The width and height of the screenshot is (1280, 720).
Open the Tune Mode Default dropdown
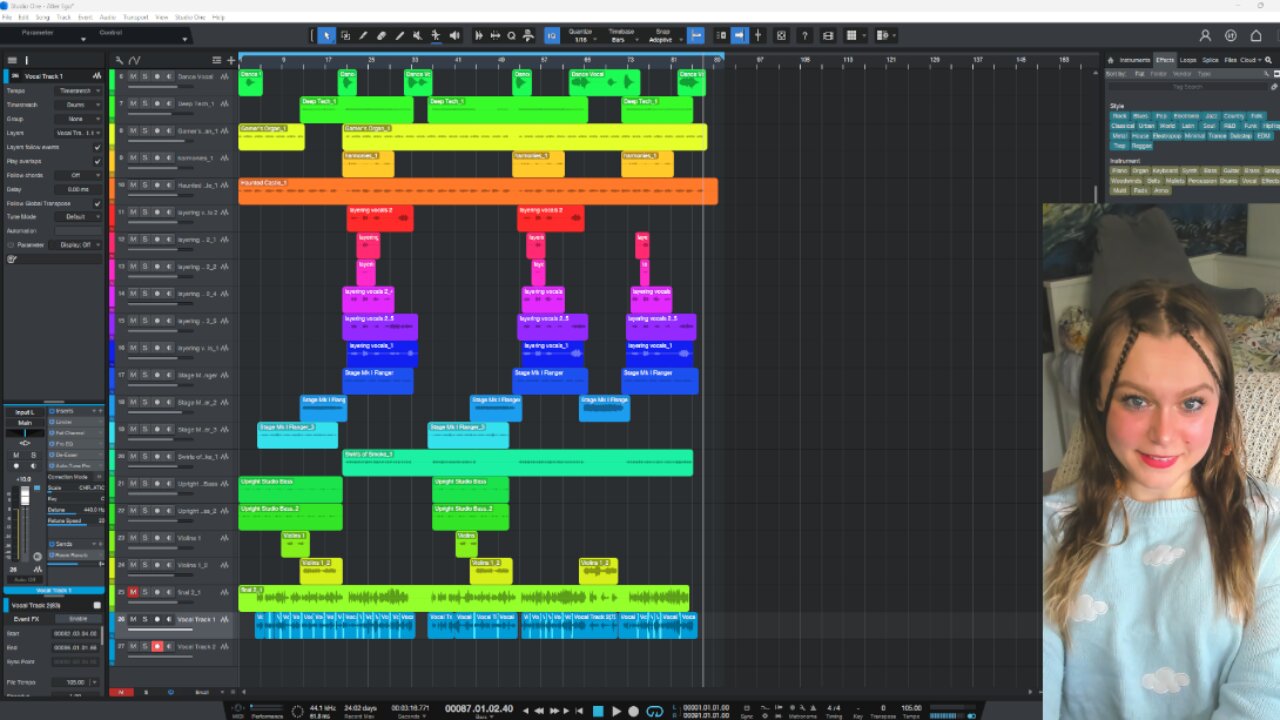click(x=78, y=216)
